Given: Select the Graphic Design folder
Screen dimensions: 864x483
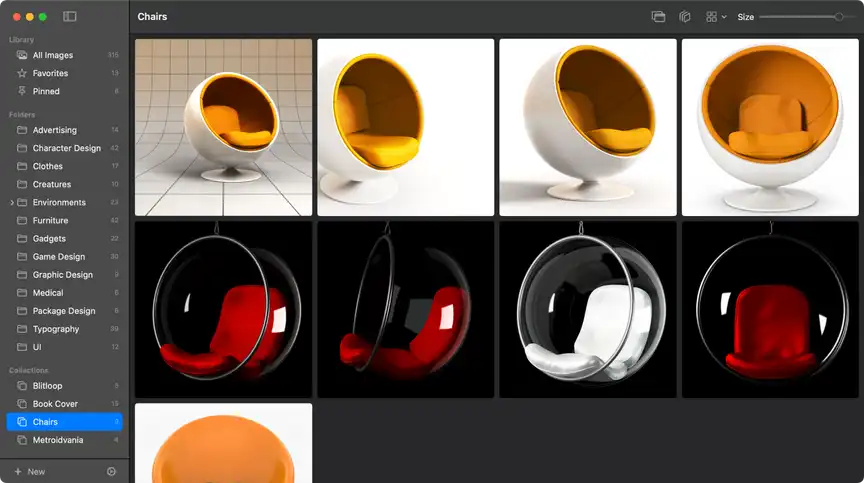Looking at the screenshot, I should tap(64, 275).
